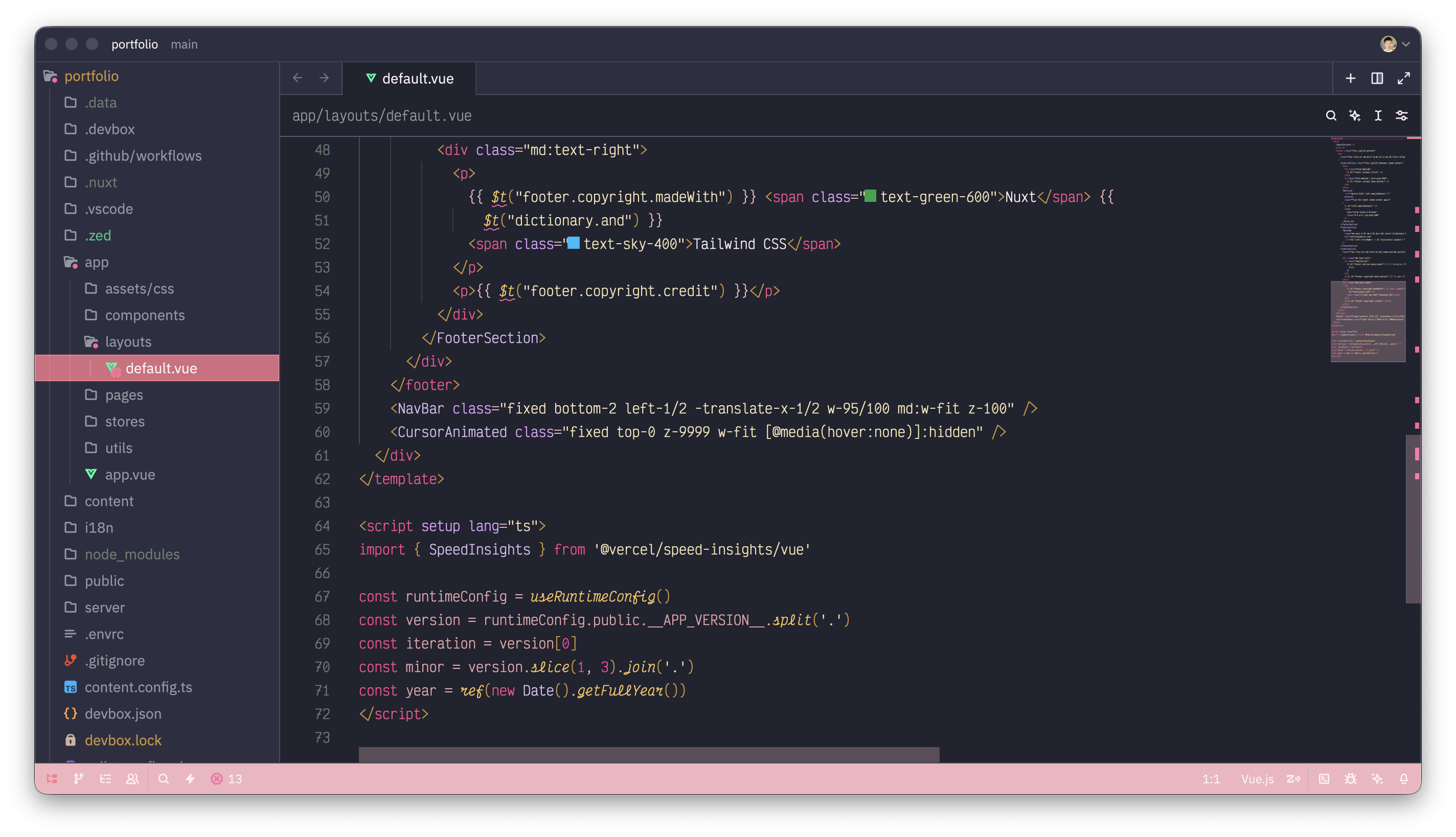Toggle selections menu cursor icon
Viewport: 1456px width, 837px height.
[x=1378, y=115]
